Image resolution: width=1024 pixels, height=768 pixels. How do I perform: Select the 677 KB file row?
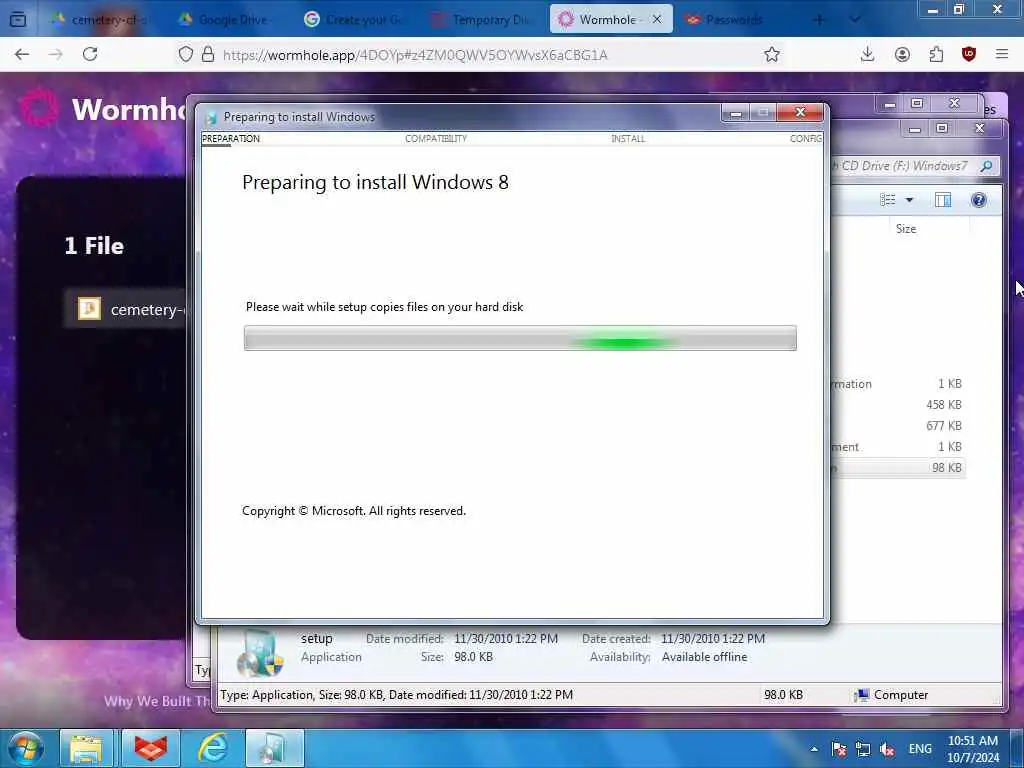(898, 425)
